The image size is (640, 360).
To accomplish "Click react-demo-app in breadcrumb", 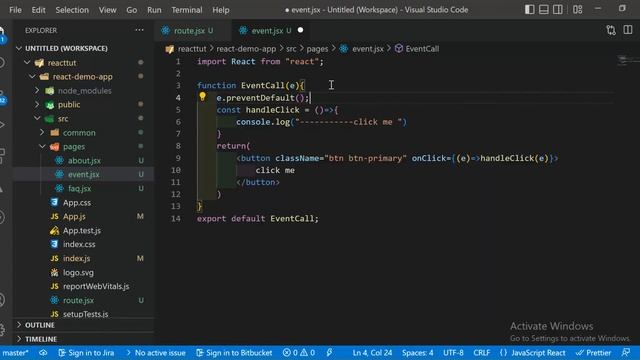I will [246, 49].
